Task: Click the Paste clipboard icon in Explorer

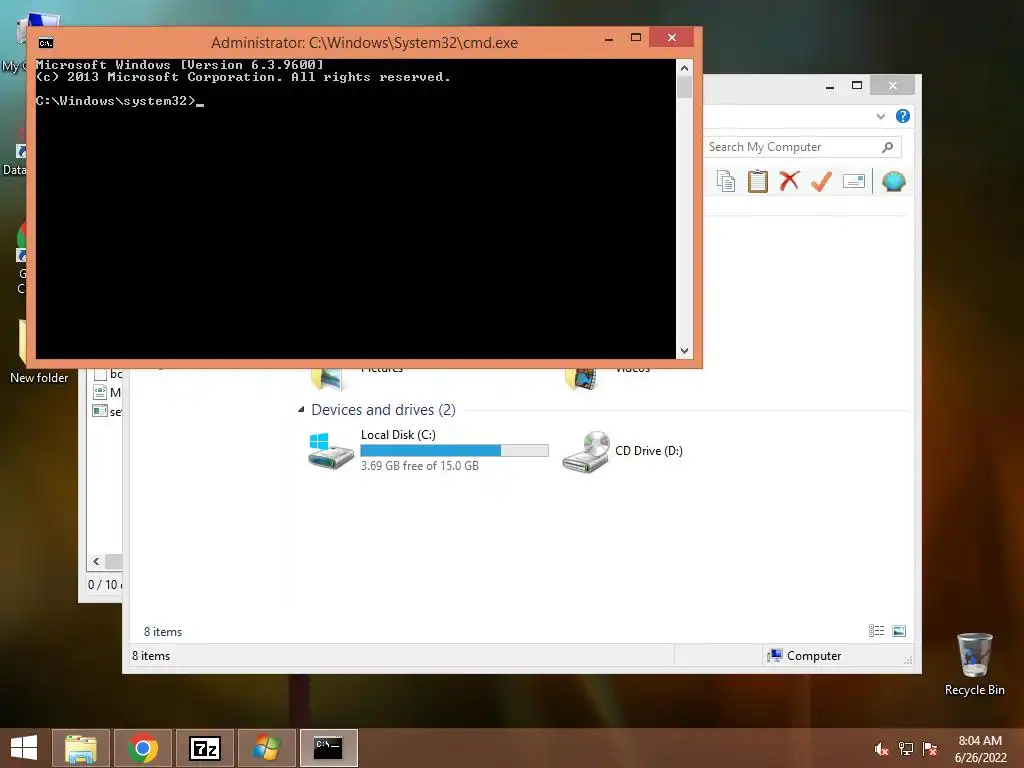Action: (x=758, y=181)
